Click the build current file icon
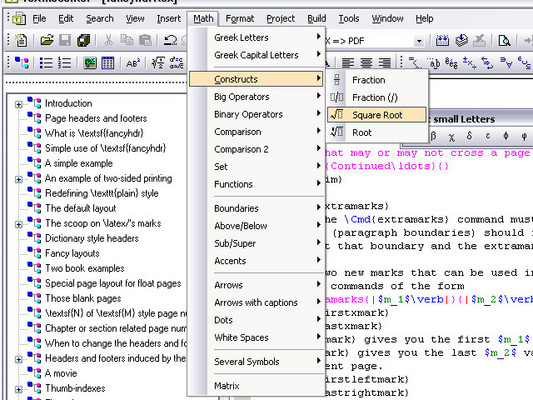 pos(443,41)
